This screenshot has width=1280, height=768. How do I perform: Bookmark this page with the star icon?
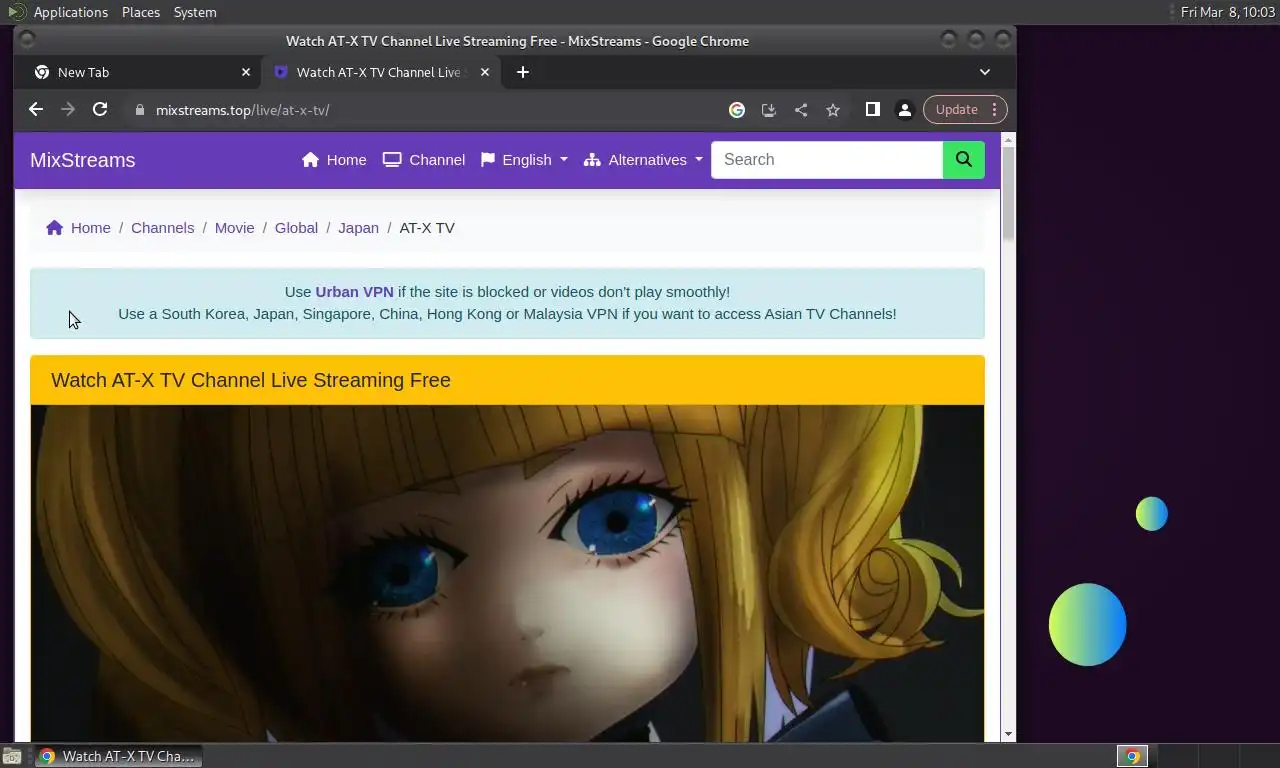(x=833, y=110)
